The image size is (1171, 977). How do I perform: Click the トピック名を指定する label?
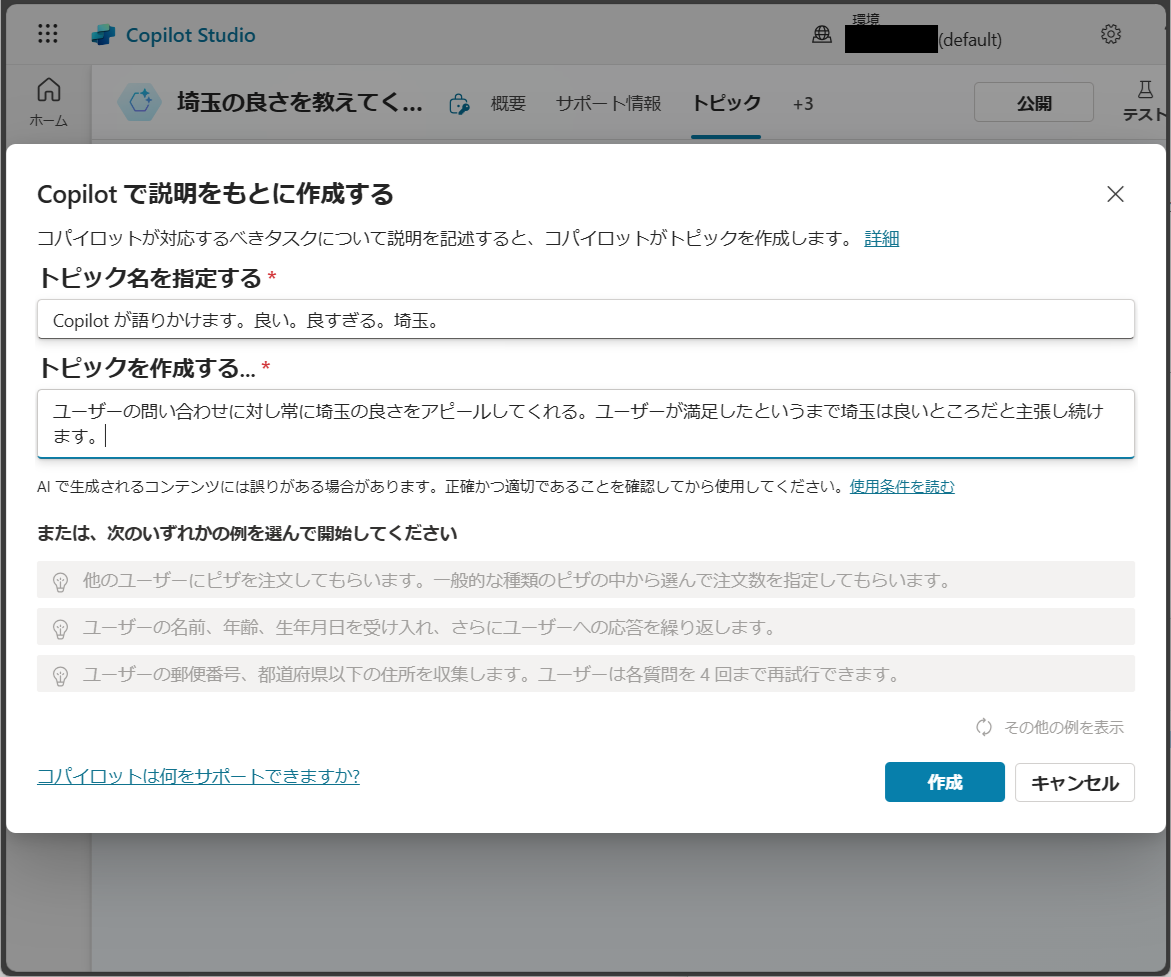[x=149, y=278]
